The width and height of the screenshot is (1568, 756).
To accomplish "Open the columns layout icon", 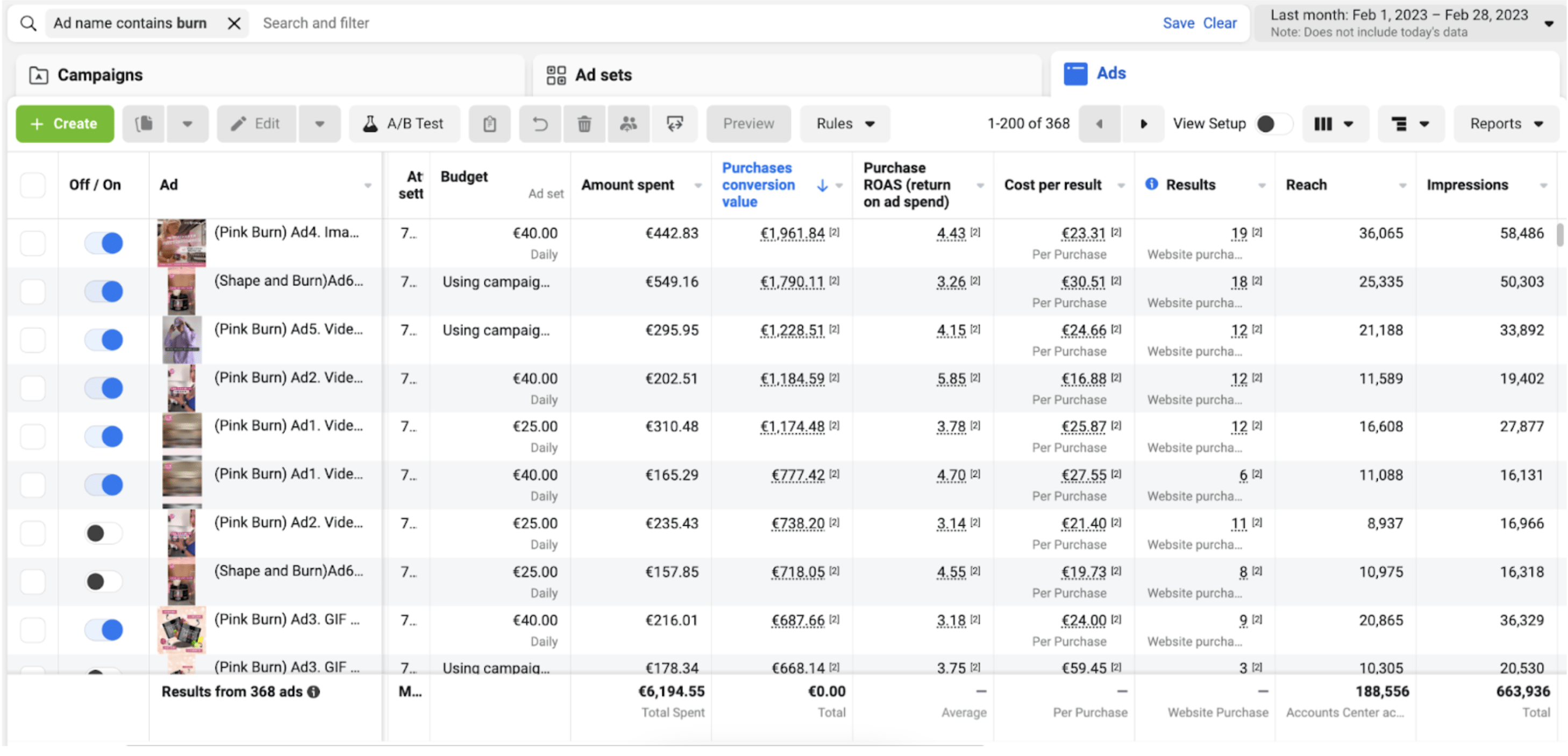I will (x=1334, y=124).
